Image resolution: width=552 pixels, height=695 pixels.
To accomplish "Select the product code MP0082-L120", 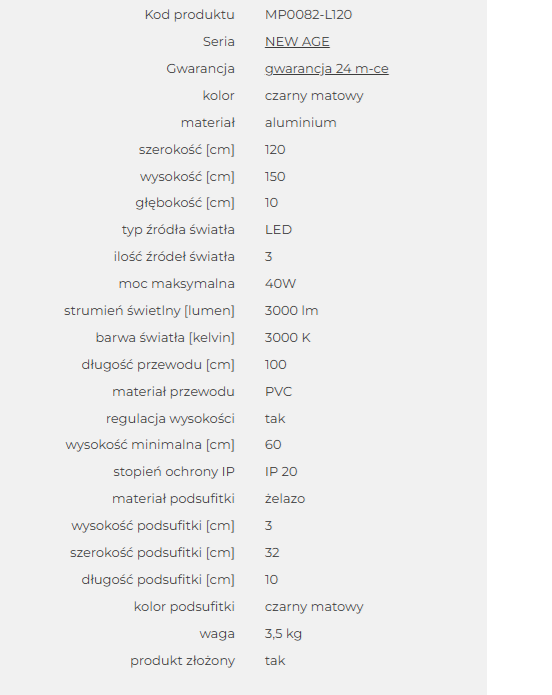I will (x=308, y=15).
